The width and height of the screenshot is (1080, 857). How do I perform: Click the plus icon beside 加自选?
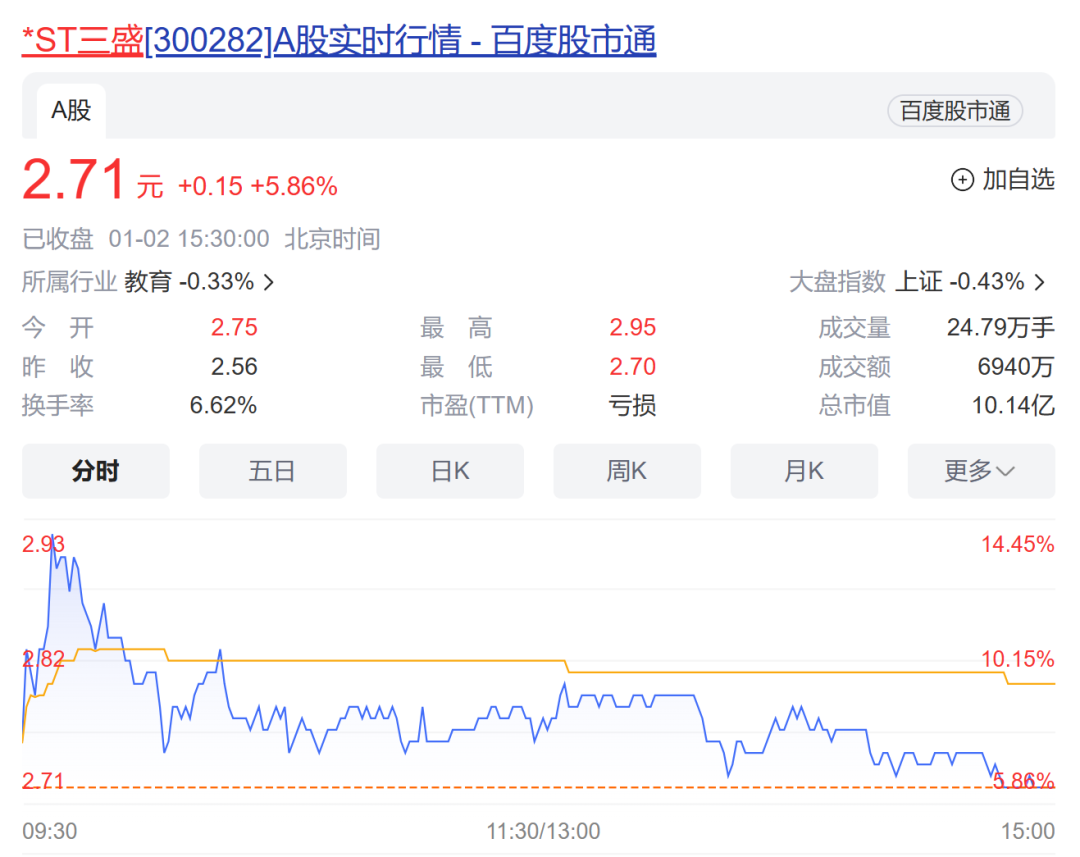(x=962, y=180)
